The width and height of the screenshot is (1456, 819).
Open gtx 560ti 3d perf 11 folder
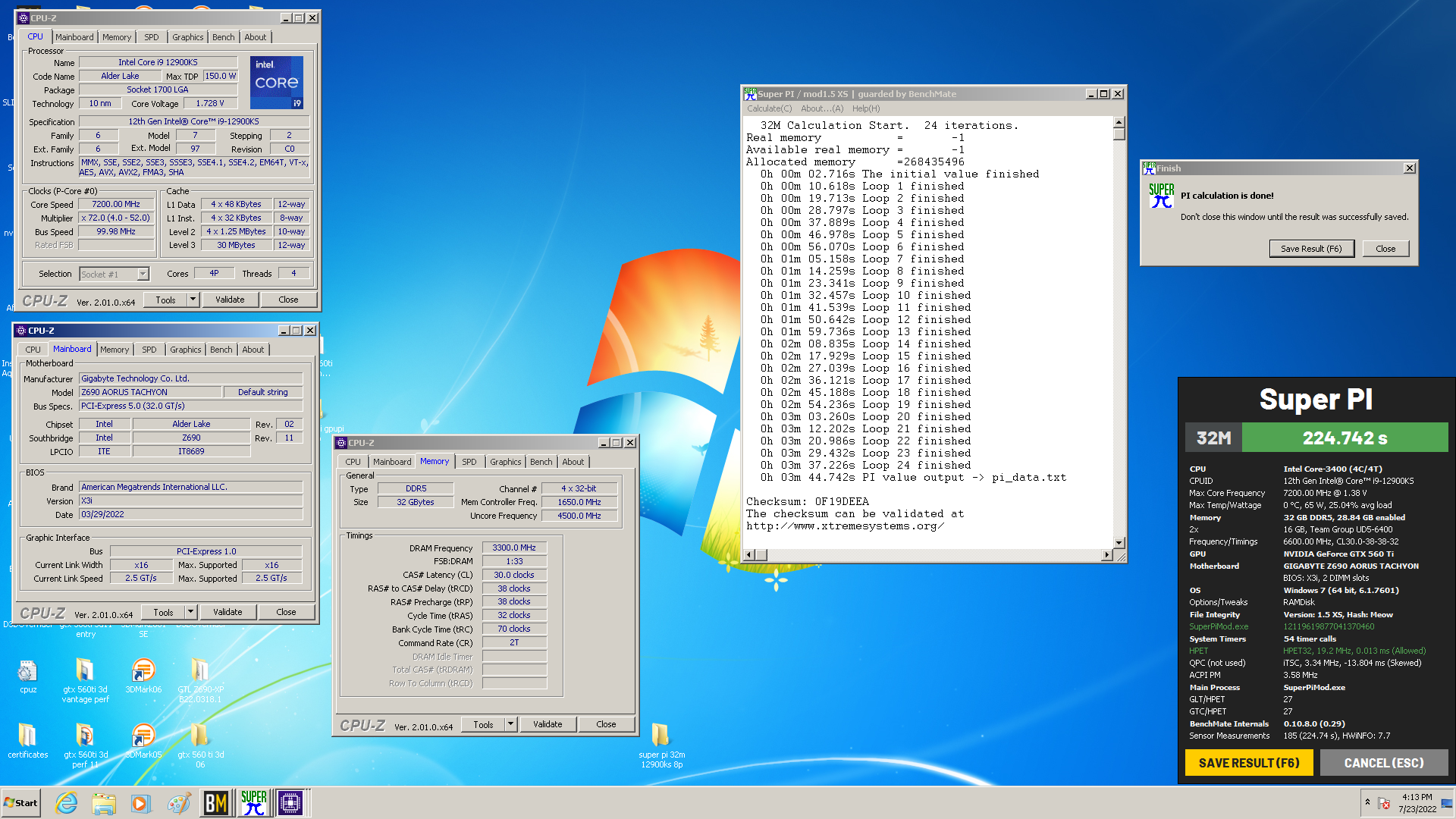coord(85,745)
